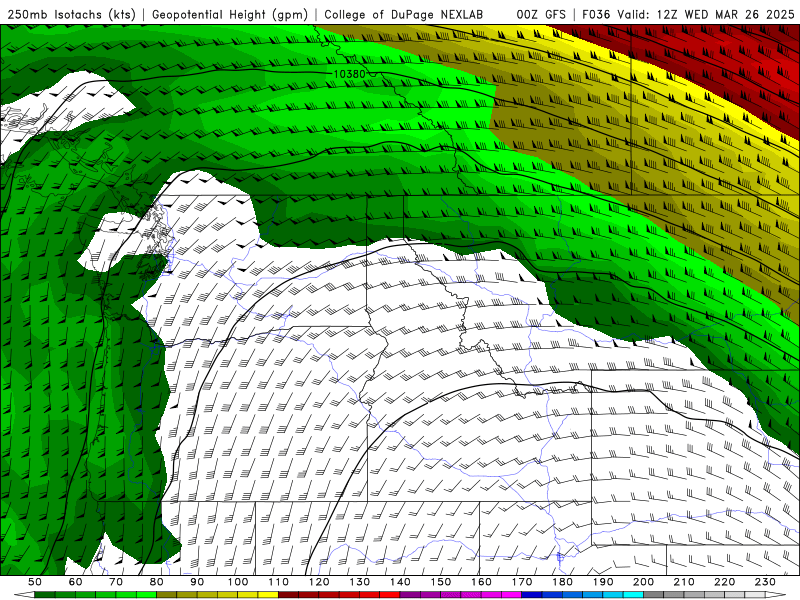800x600 pixels.
Task: Click the 10380 height contour label
Action: point(349,74)
